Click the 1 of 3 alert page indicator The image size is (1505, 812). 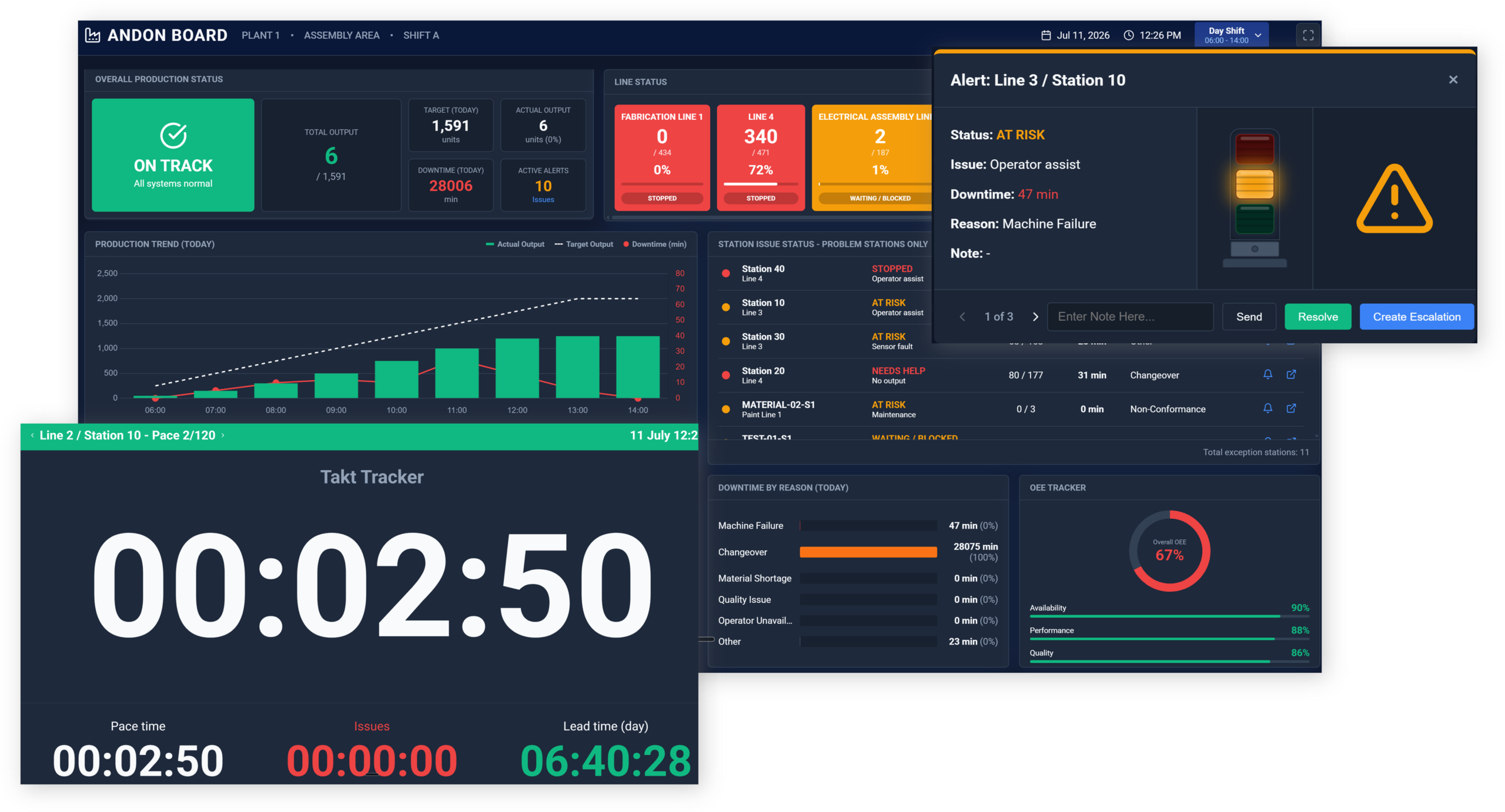coord(998,317)
